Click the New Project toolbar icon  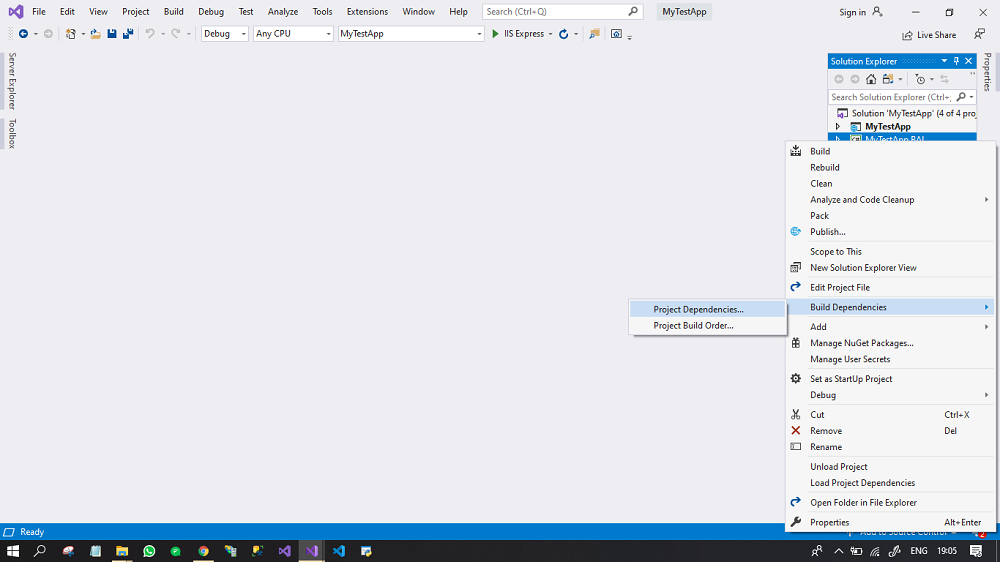click(71, 34)
